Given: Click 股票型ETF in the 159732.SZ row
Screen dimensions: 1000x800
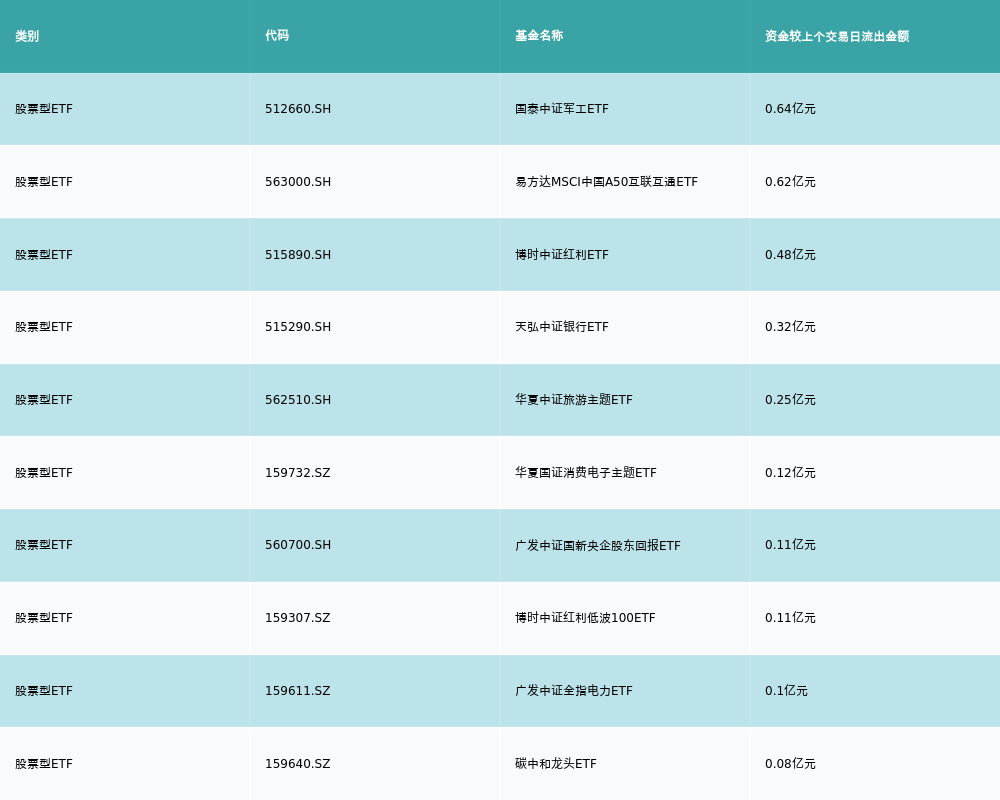Looking at the screenshot, I should 44,473.
